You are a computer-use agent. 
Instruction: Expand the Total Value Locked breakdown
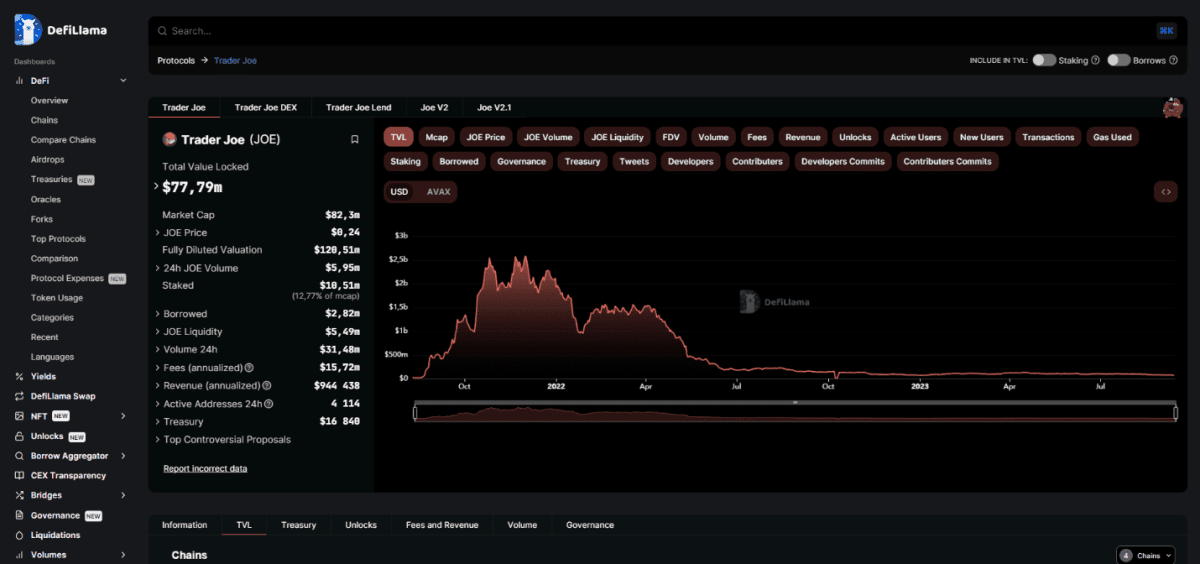(156, 187)
